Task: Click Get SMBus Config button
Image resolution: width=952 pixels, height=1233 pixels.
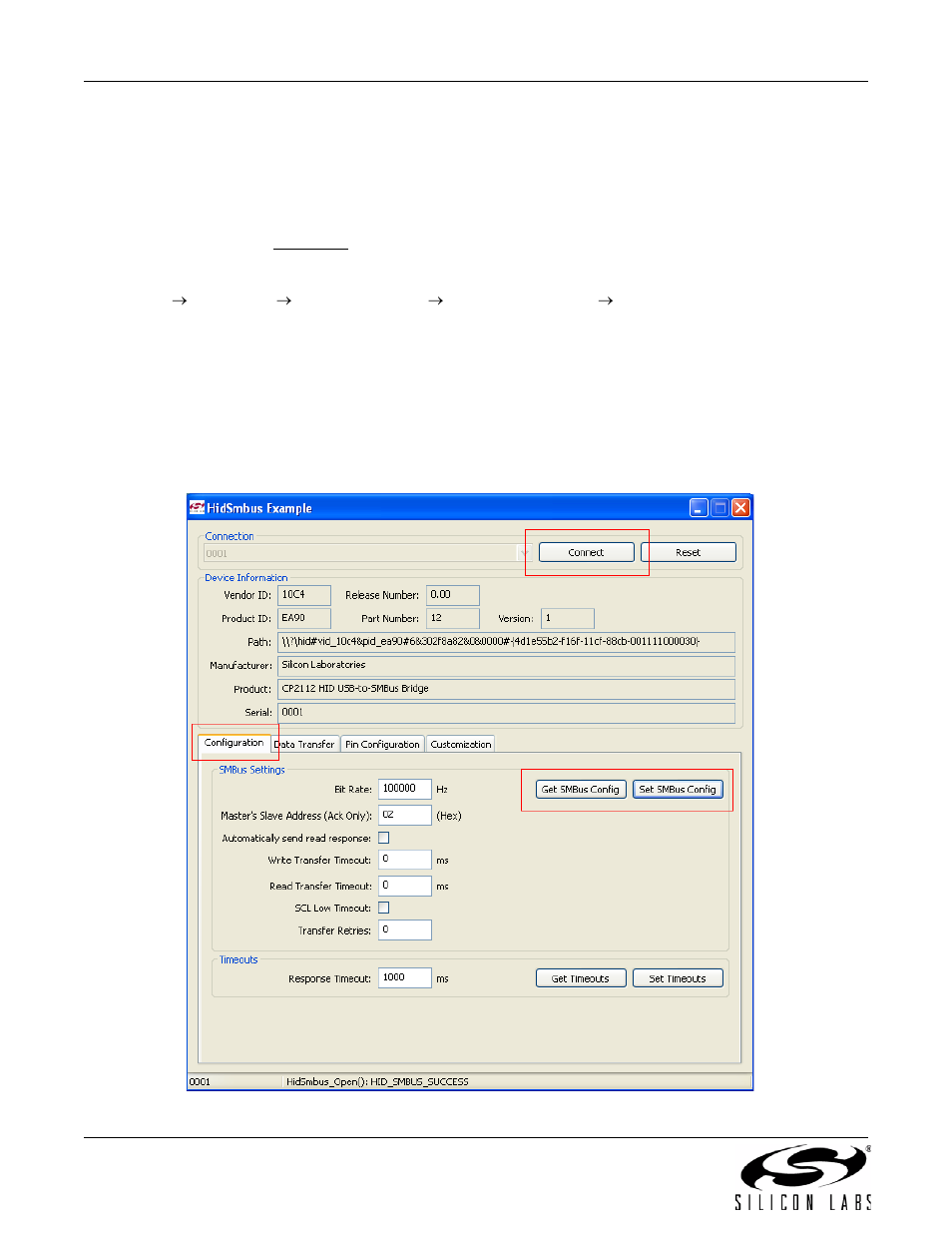Action: pos(581,789)
